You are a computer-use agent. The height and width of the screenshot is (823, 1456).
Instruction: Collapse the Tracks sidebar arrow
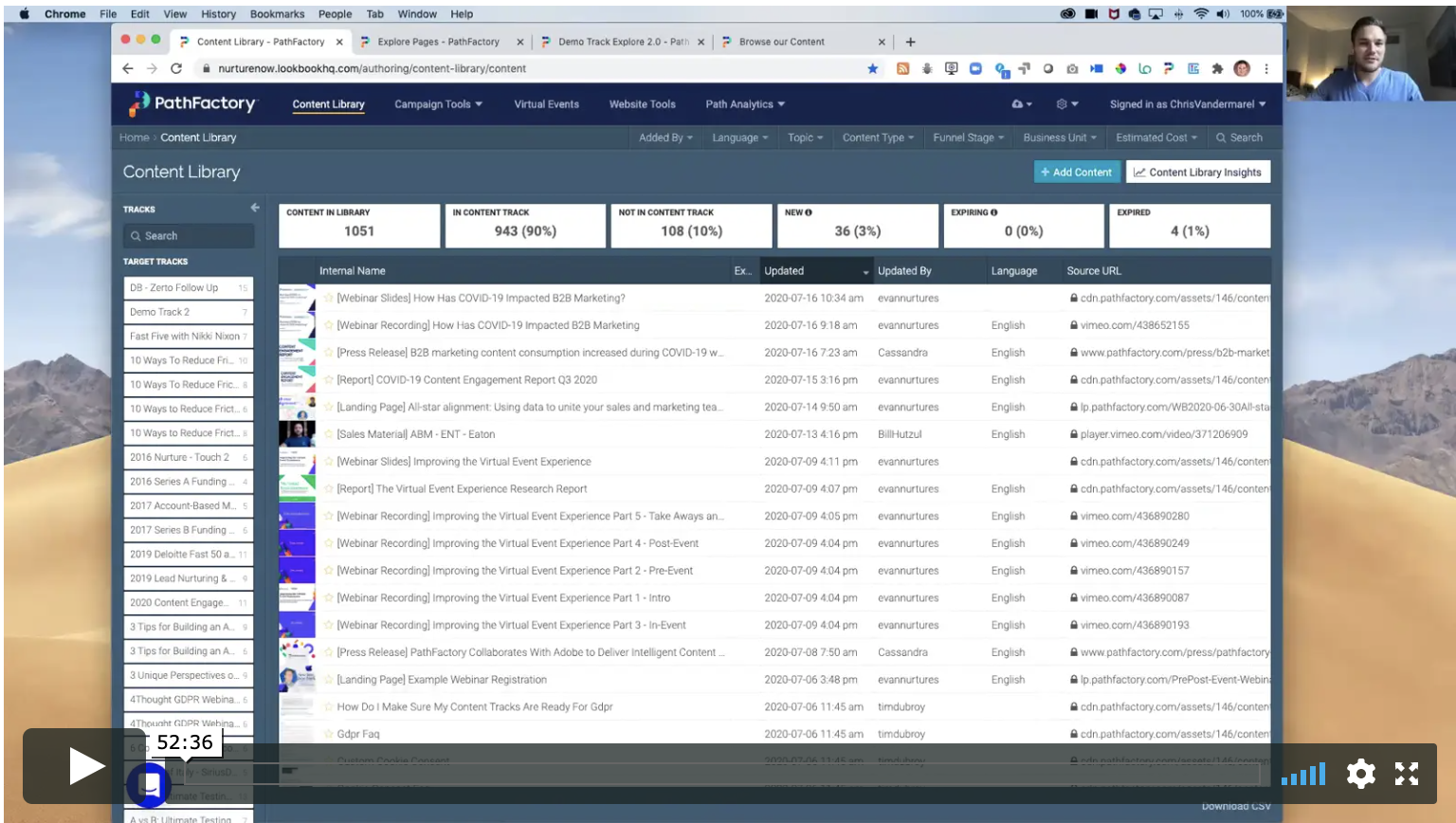click(x=255, y=208)
